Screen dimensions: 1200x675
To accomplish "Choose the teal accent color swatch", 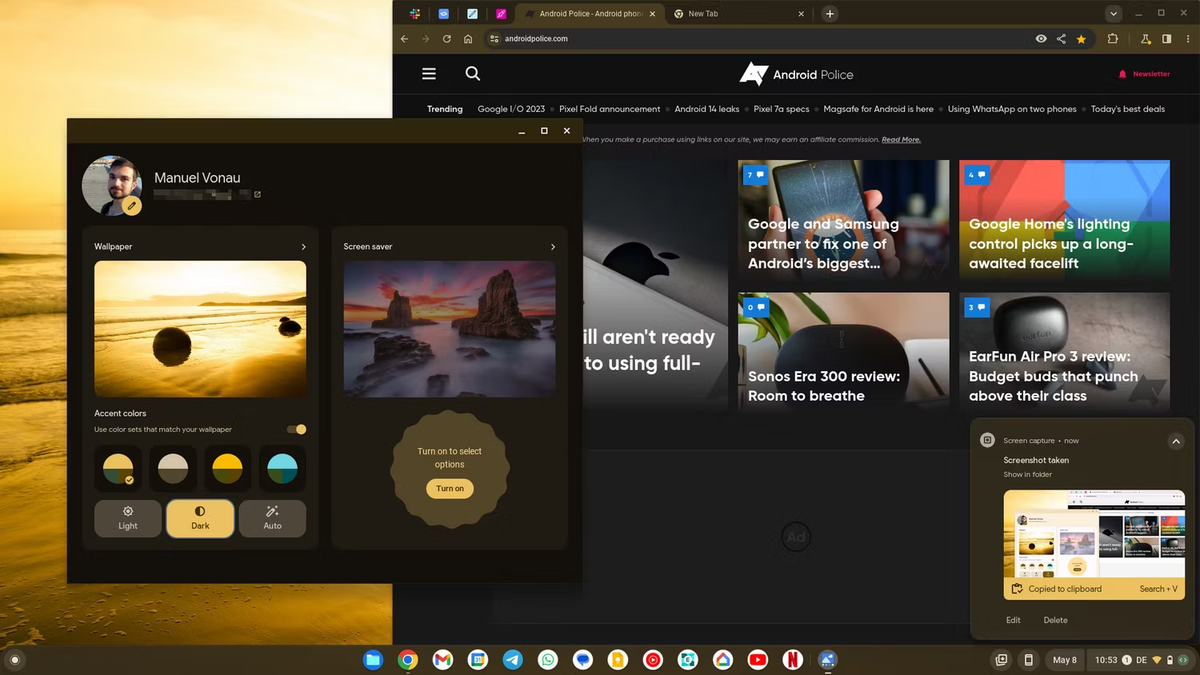I will coord(283,468).
